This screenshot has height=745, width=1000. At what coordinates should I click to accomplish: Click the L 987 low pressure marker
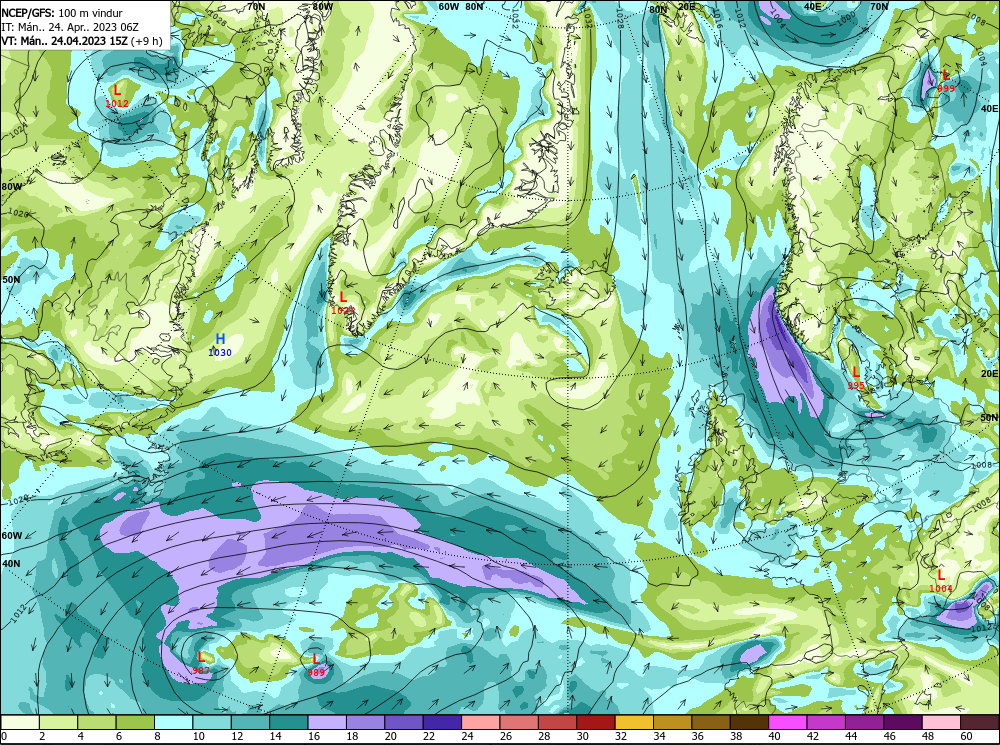pyautogui.click(x=201, y=663)
